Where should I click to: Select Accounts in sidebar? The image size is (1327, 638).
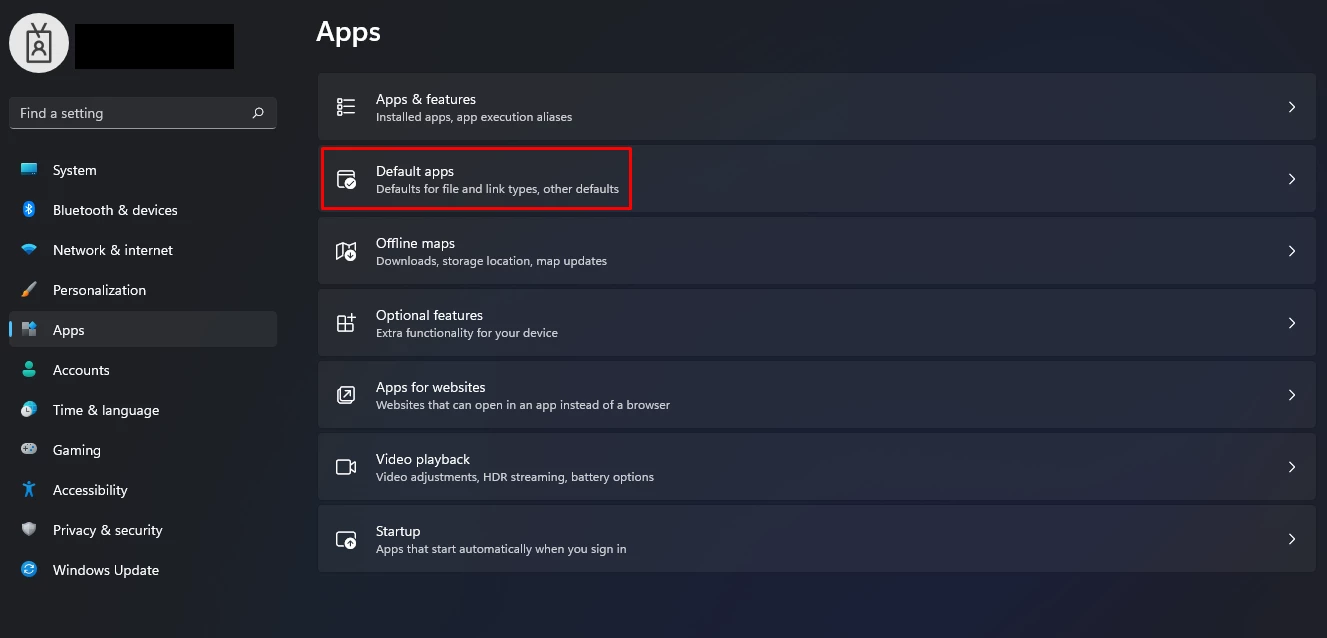point(143,370)
